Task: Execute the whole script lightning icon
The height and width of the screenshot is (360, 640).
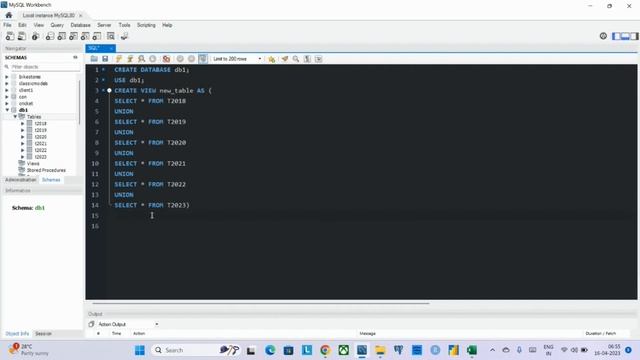Action: [x=119, y=59]
